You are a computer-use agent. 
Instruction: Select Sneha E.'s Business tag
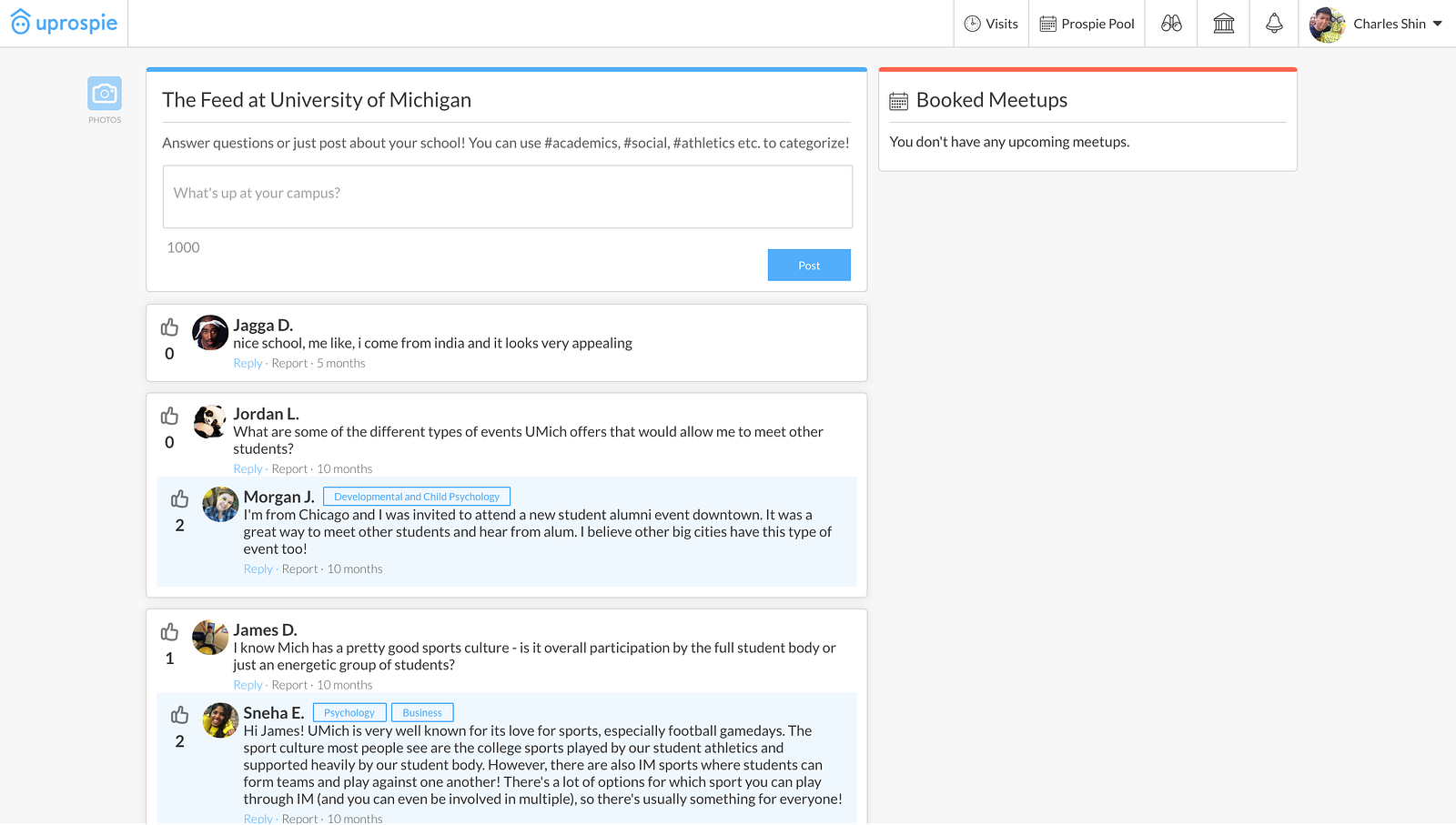click(x=422, y=712)
